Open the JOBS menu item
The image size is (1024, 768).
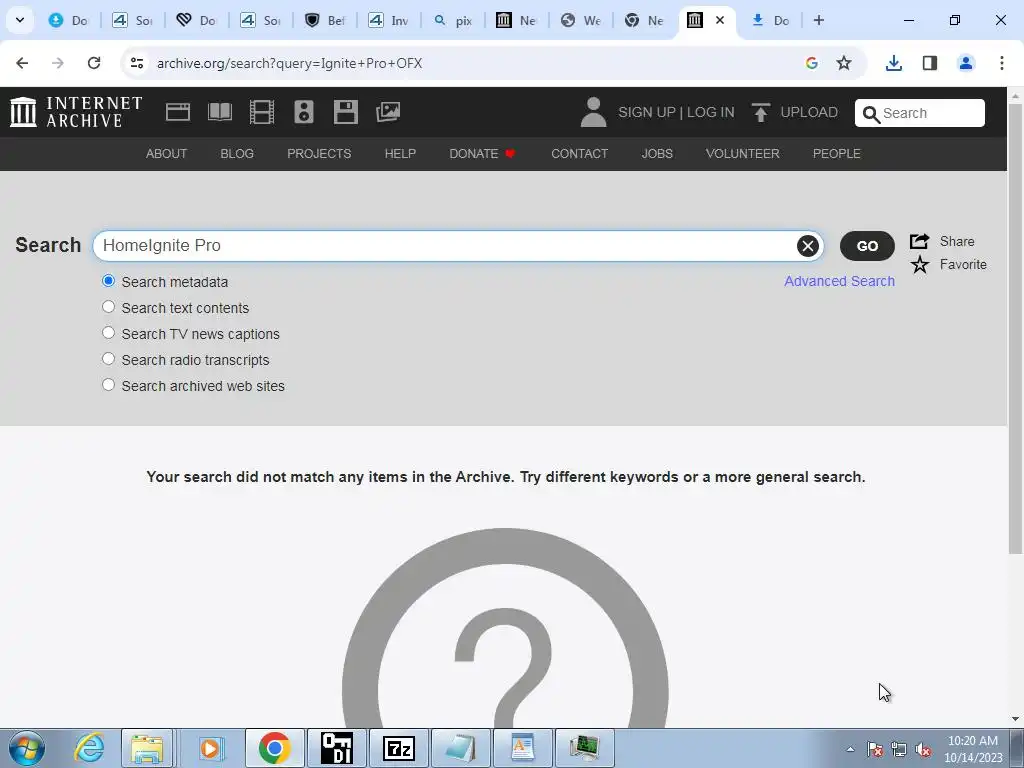tap(657, 153)
